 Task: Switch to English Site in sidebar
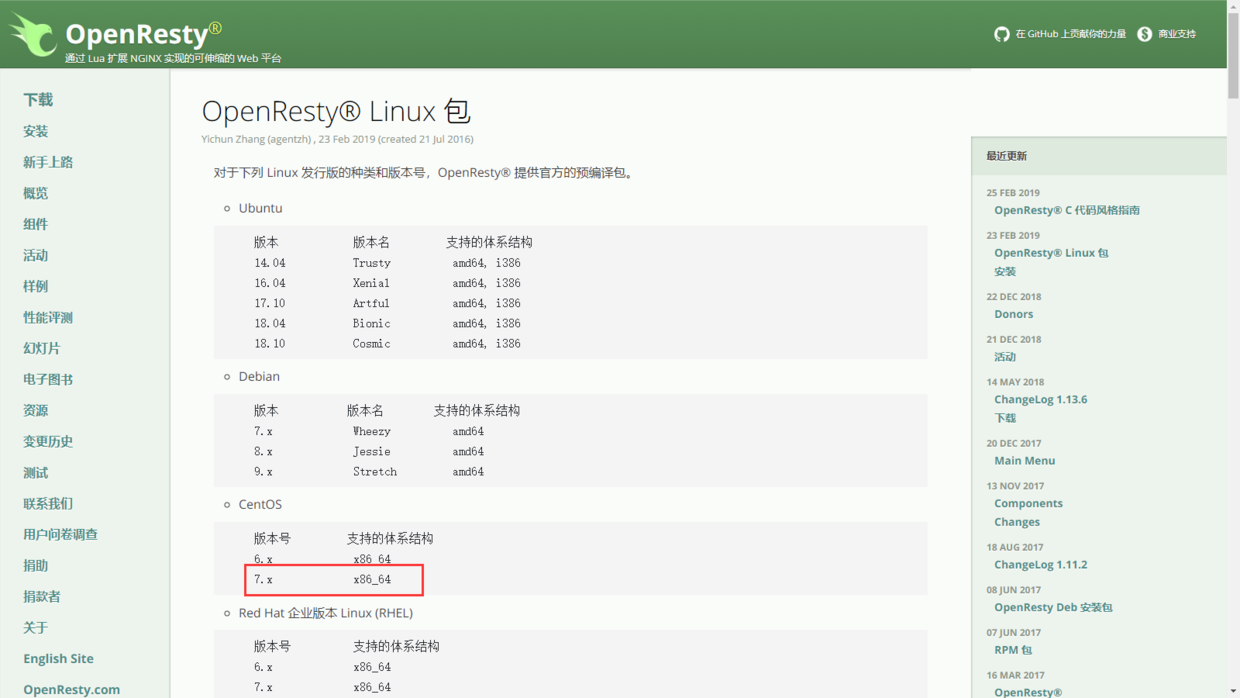tap(58, 658)
